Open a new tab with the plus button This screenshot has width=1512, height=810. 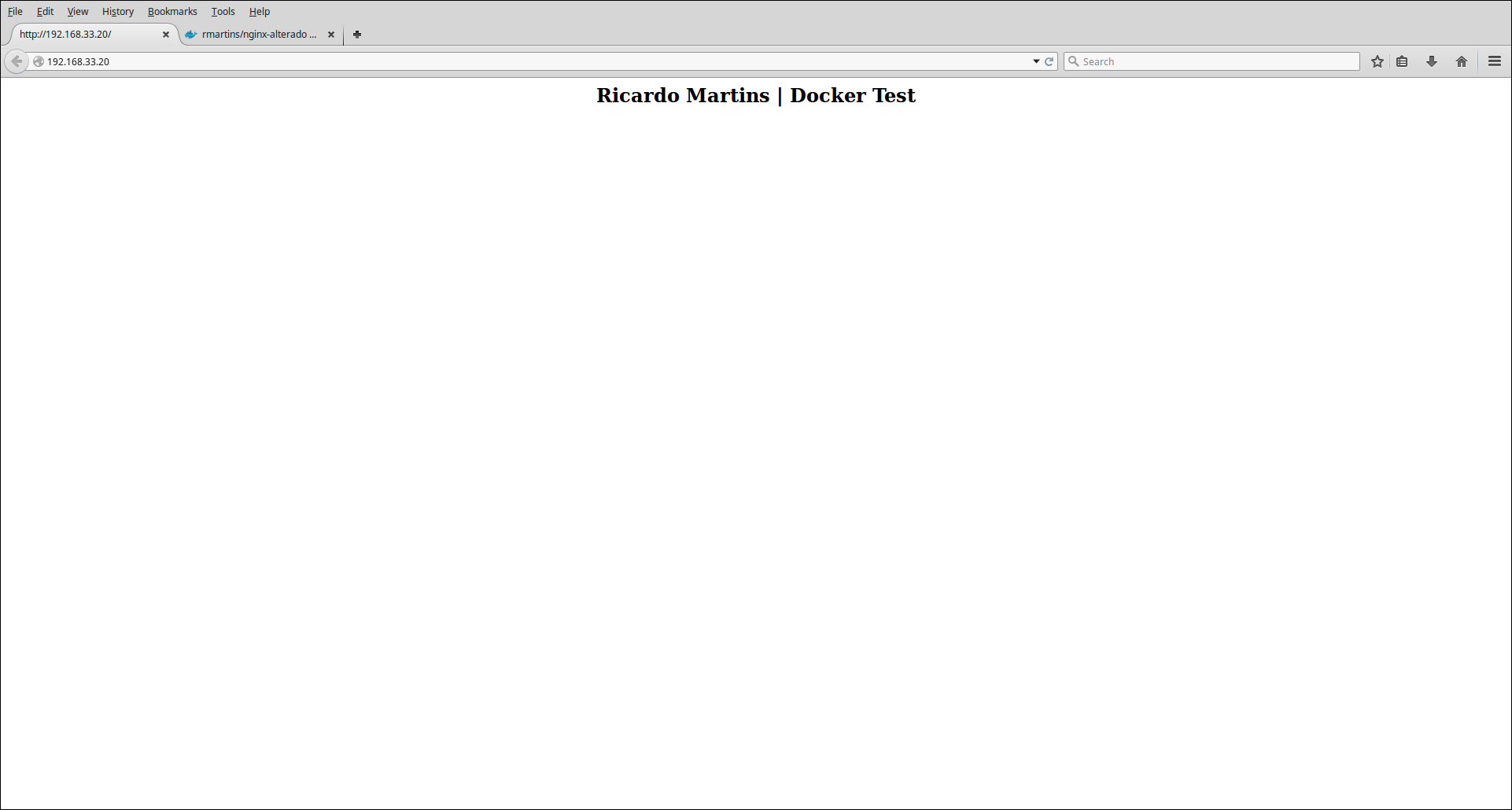[357, 35]
